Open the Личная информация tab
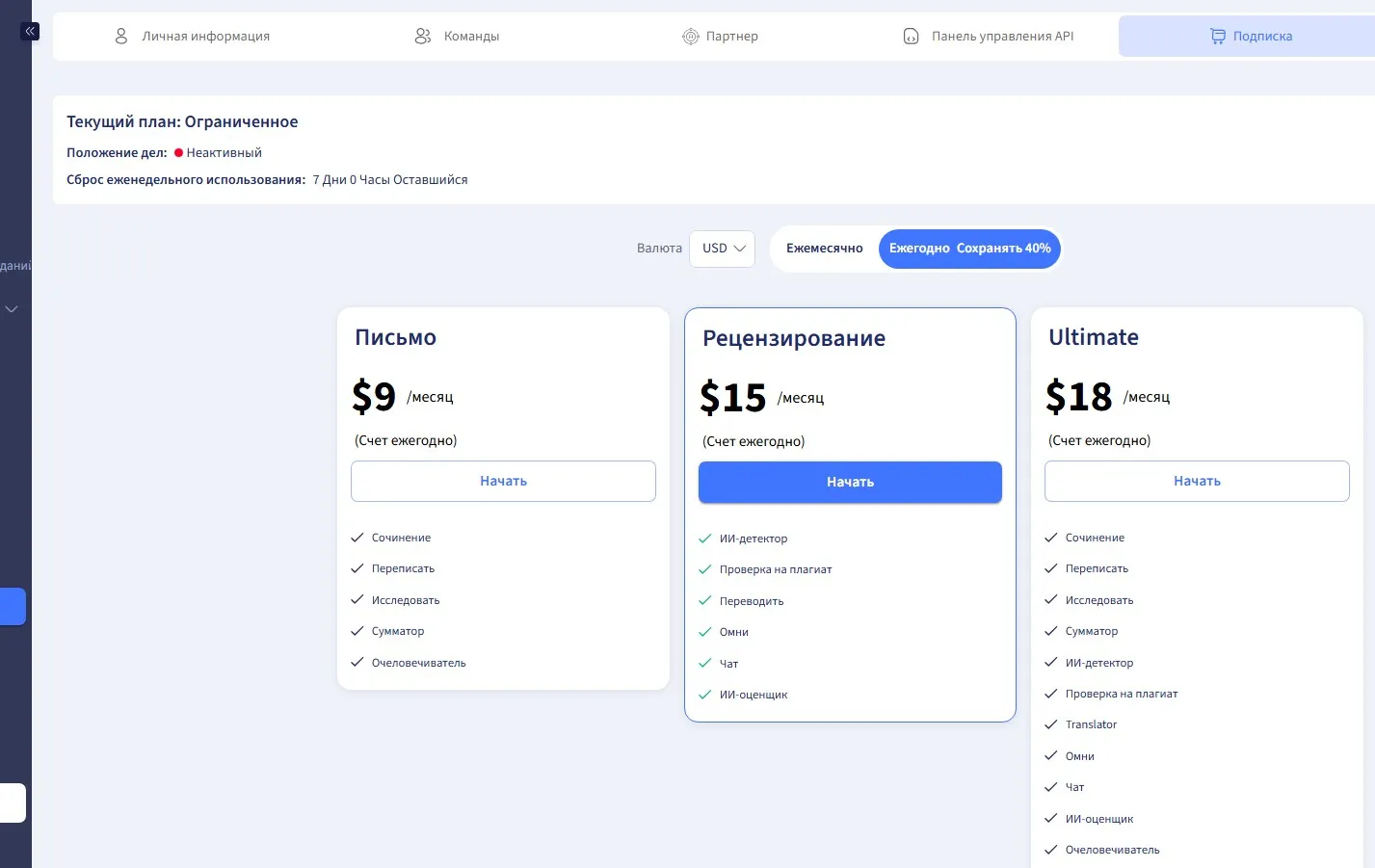This screenshot has width=1375, height=868. click(x=192, y=37)
